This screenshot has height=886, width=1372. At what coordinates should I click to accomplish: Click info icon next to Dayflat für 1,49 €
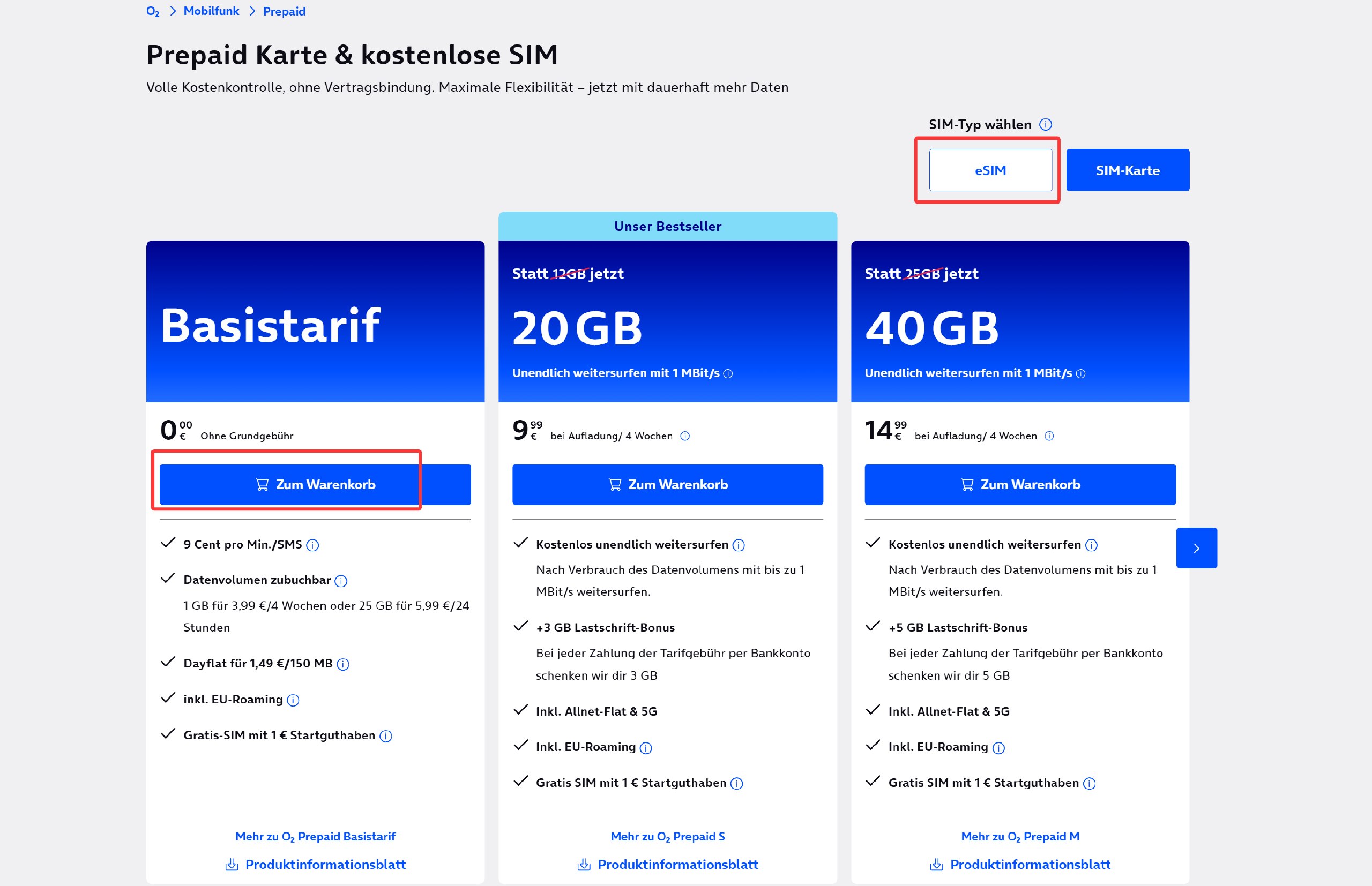[x=342, y=664]
